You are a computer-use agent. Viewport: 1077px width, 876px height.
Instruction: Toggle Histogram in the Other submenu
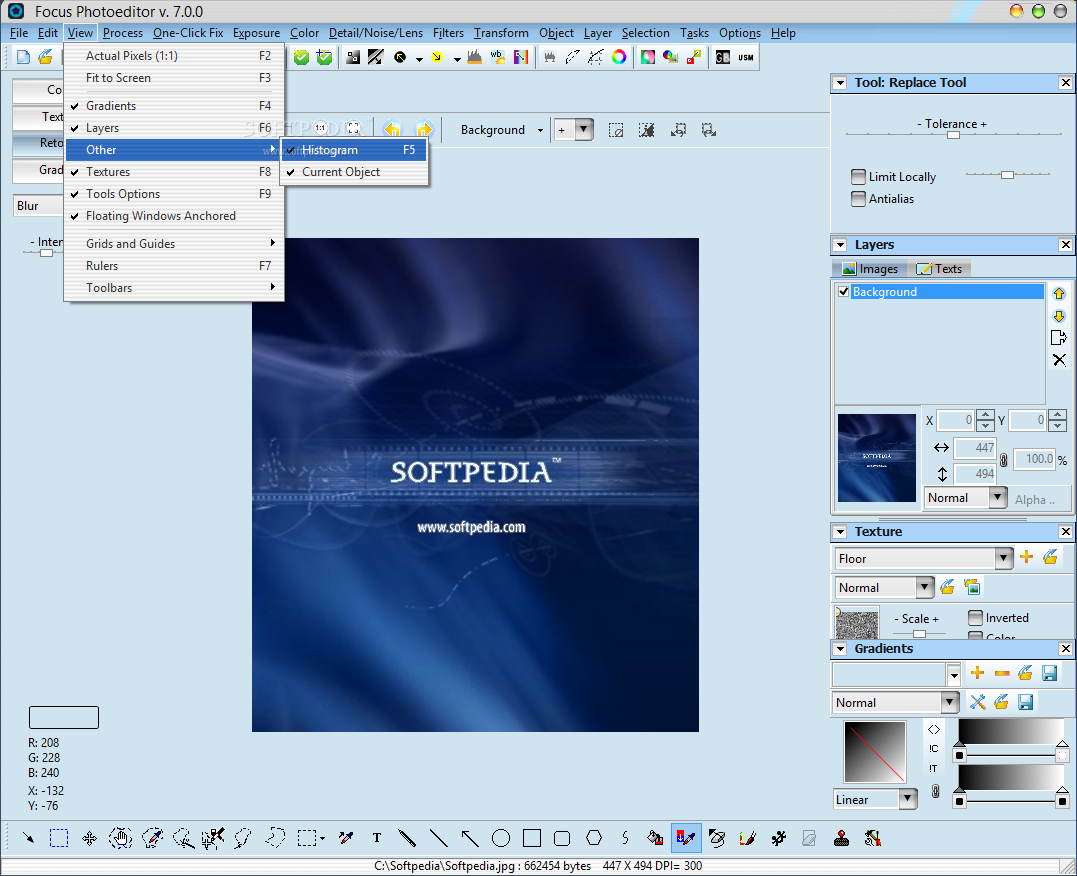coord(354,150)
